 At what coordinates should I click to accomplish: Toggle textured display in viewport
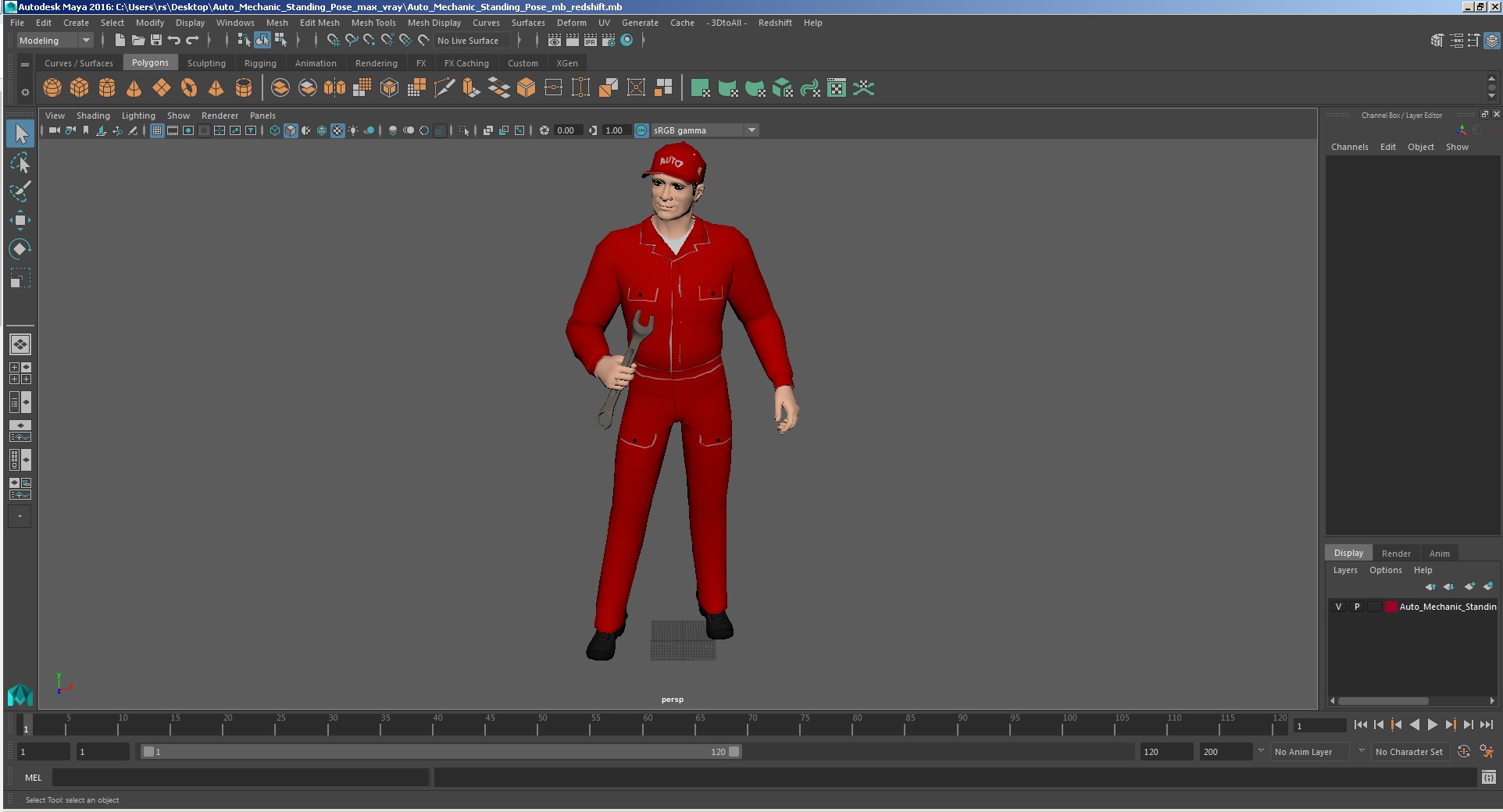337,130
